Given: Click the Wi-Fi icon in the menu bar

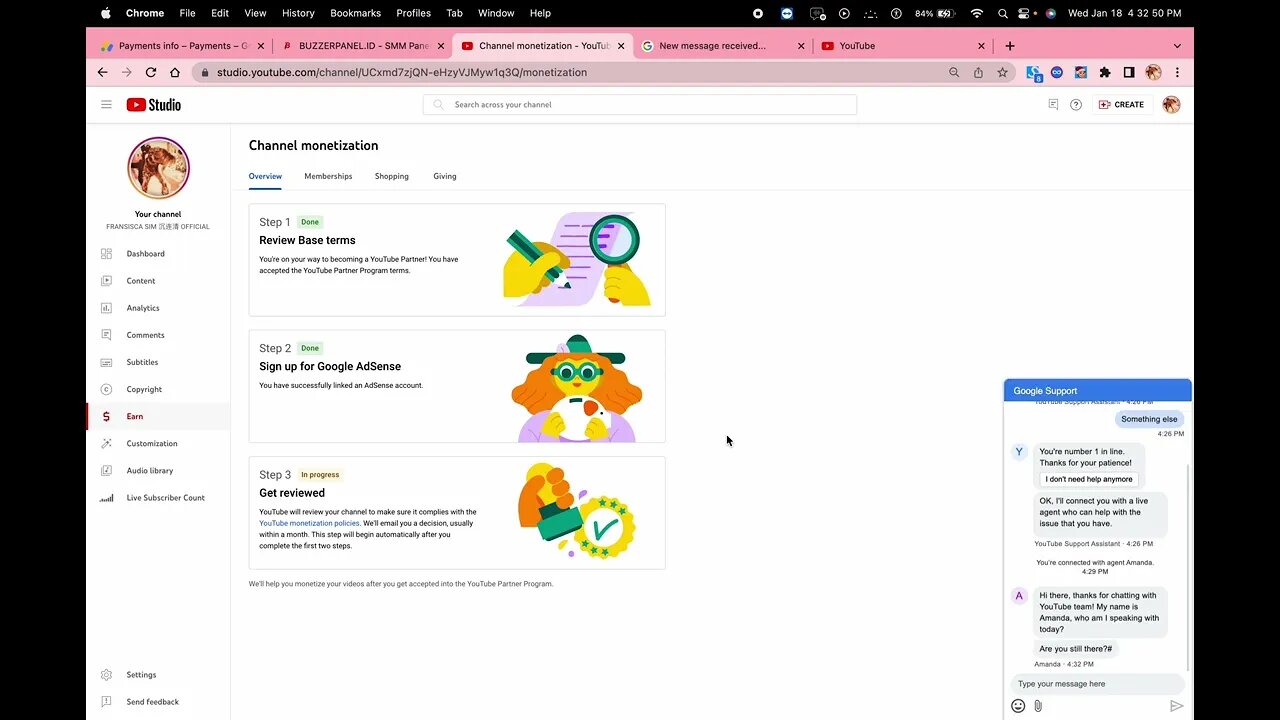Looking at the screenshot, I should point(976,13).
